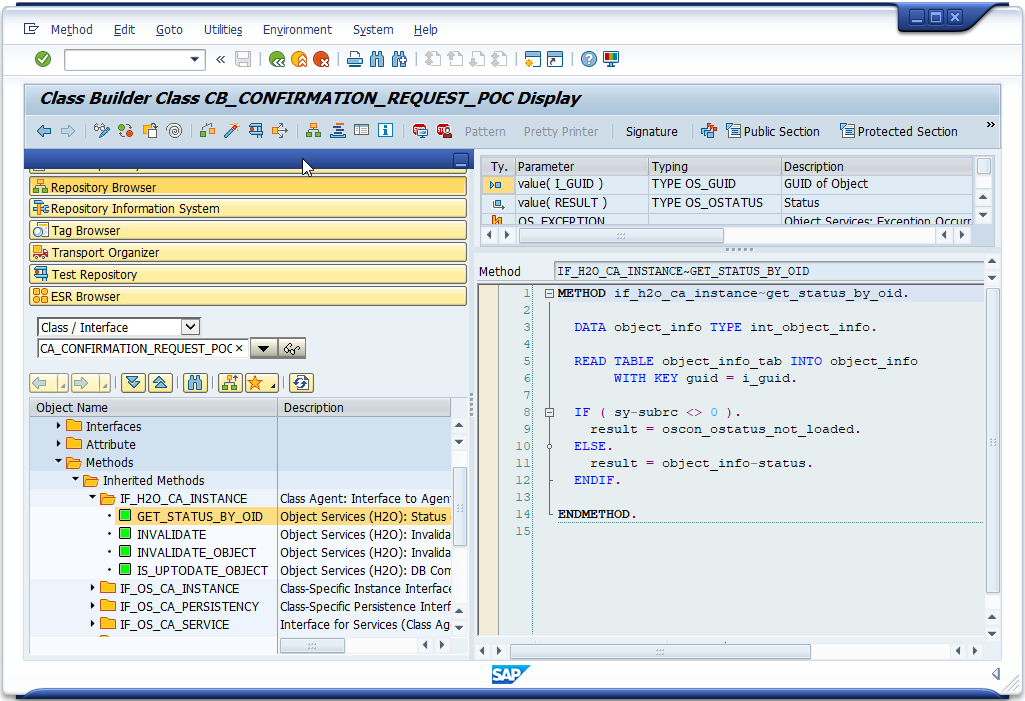Click the Refresh Object List icon
The width and height of the screenshot is (1025, 701).
(301, 383)
